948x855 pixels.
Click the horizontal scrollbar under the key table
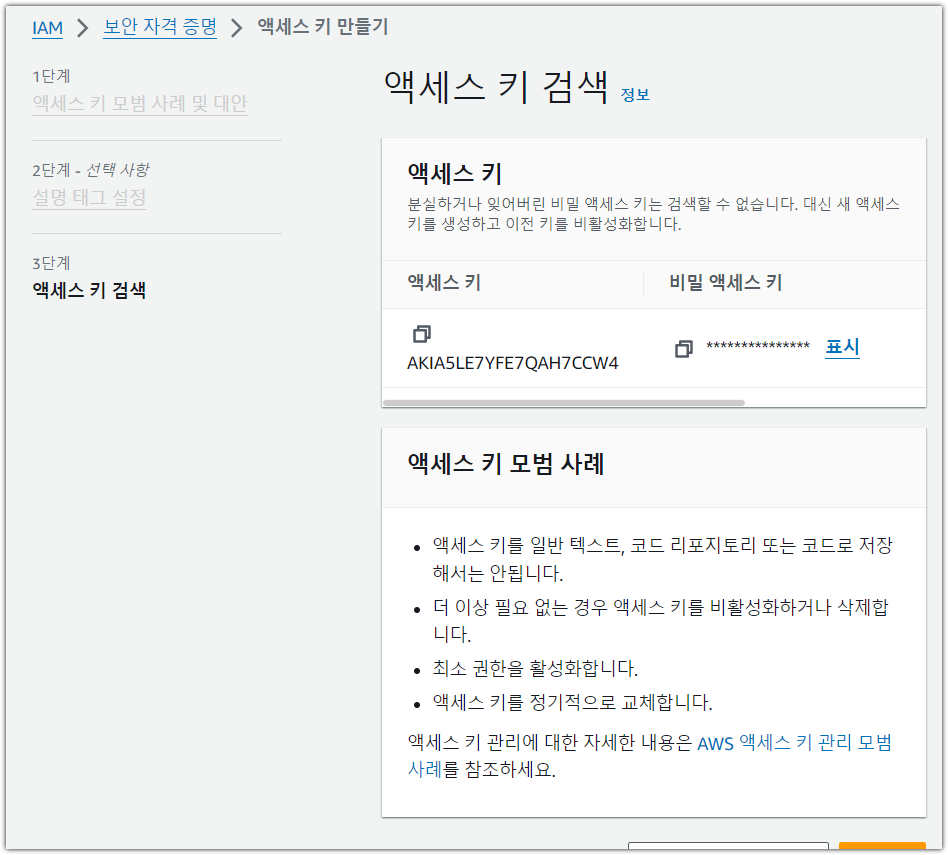click(x=563, y=403)
